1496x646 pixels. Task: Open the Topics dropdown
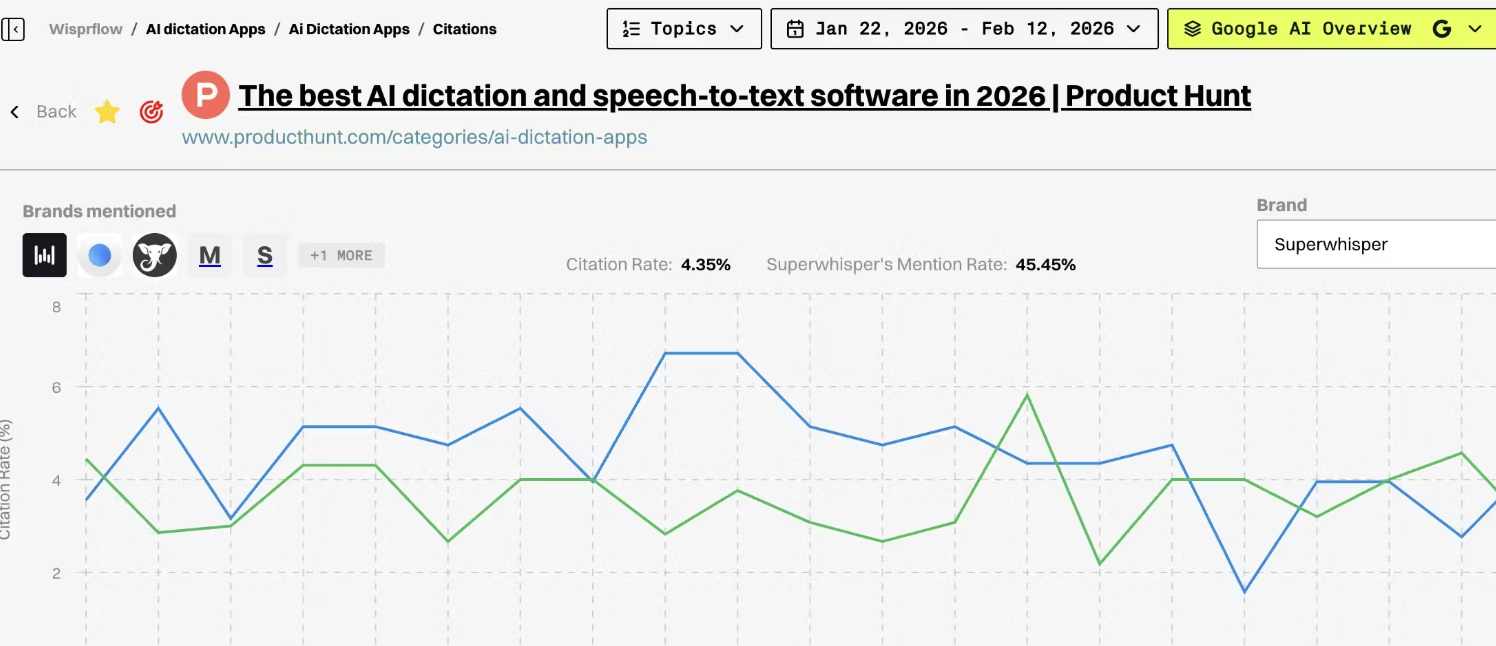coord(684,28)
